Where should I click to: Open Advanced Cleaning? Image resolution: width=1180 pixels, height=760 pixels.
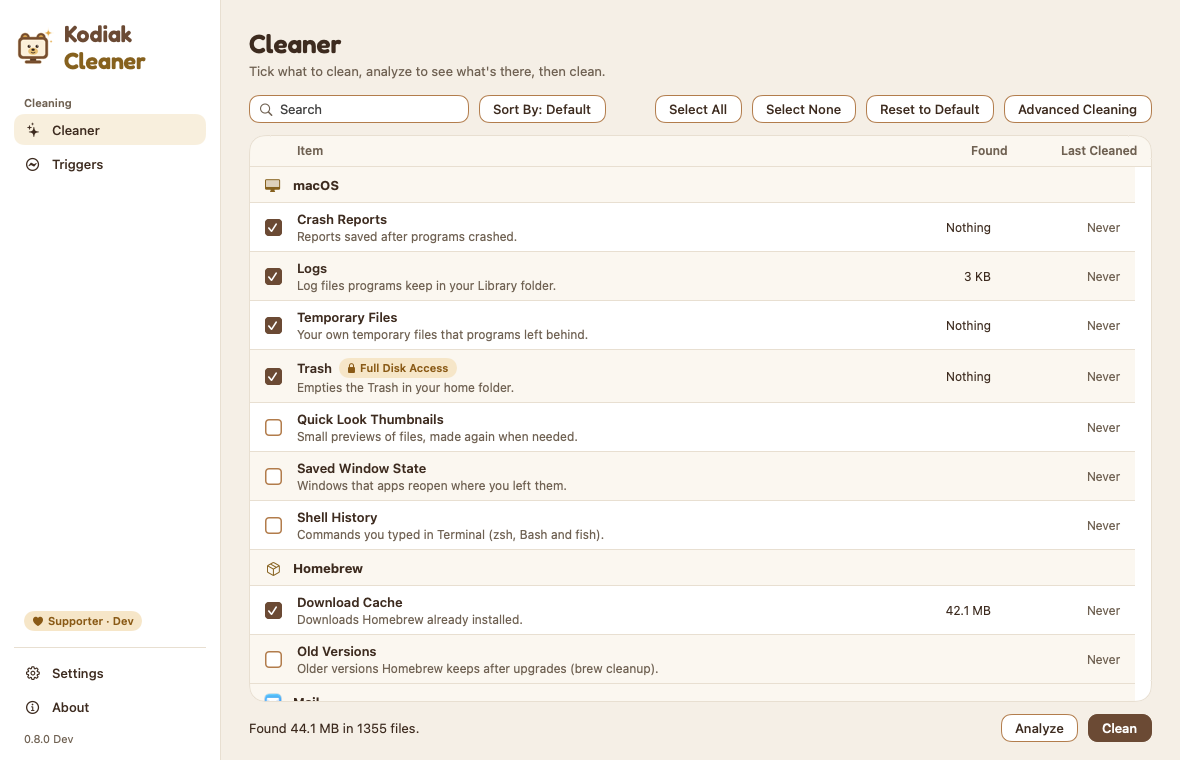coord(1077,109)
